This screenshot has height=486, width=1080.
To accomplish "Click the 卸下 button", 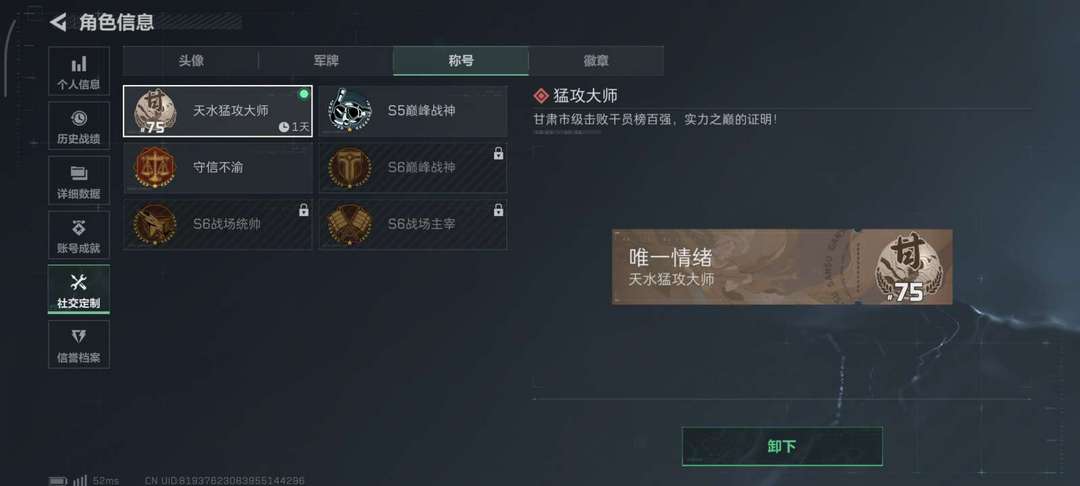I will tap(782, 446).
